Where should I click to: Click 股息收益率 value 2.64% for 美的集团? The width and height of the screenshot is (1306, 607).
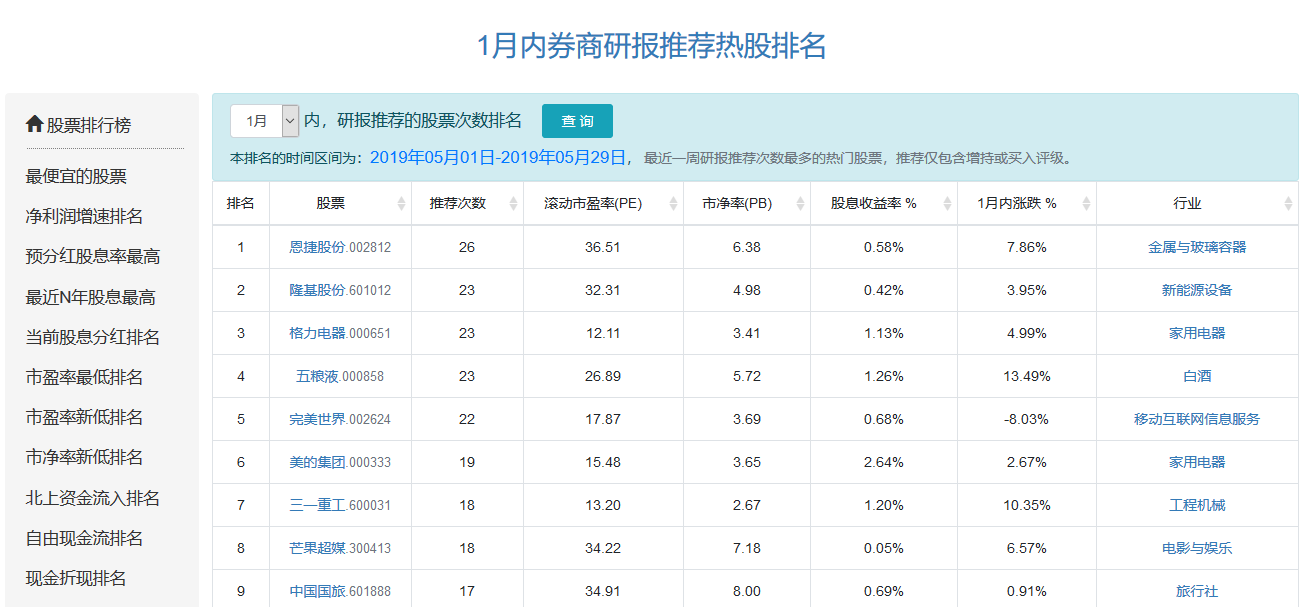[x=884, y=462]
